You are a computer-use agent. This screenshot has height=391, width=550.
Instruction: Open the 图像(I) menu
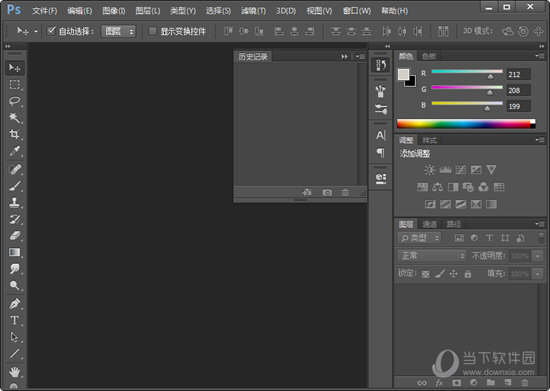114,11
